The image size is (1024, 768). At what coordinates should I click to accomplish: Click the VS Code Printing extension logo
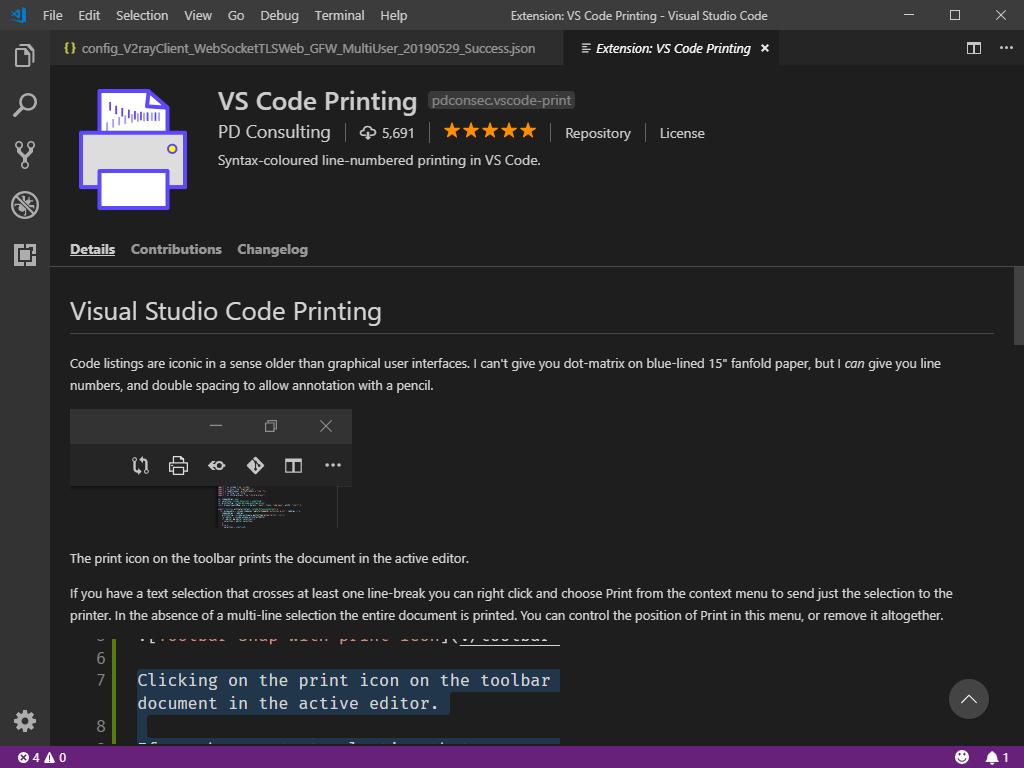coord(133,149)
